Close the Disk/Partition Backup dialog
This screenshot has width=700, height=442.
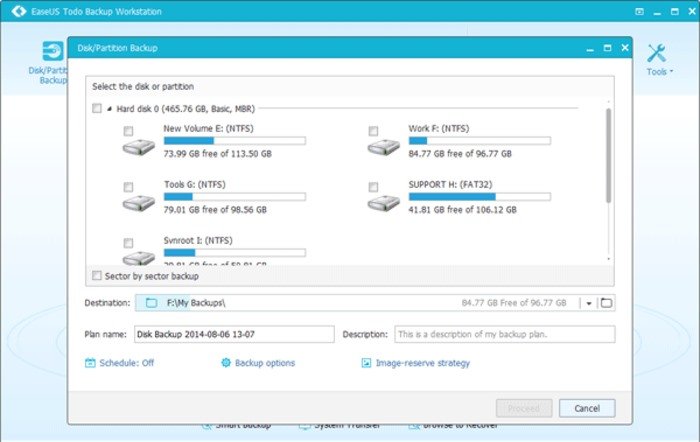625,47
